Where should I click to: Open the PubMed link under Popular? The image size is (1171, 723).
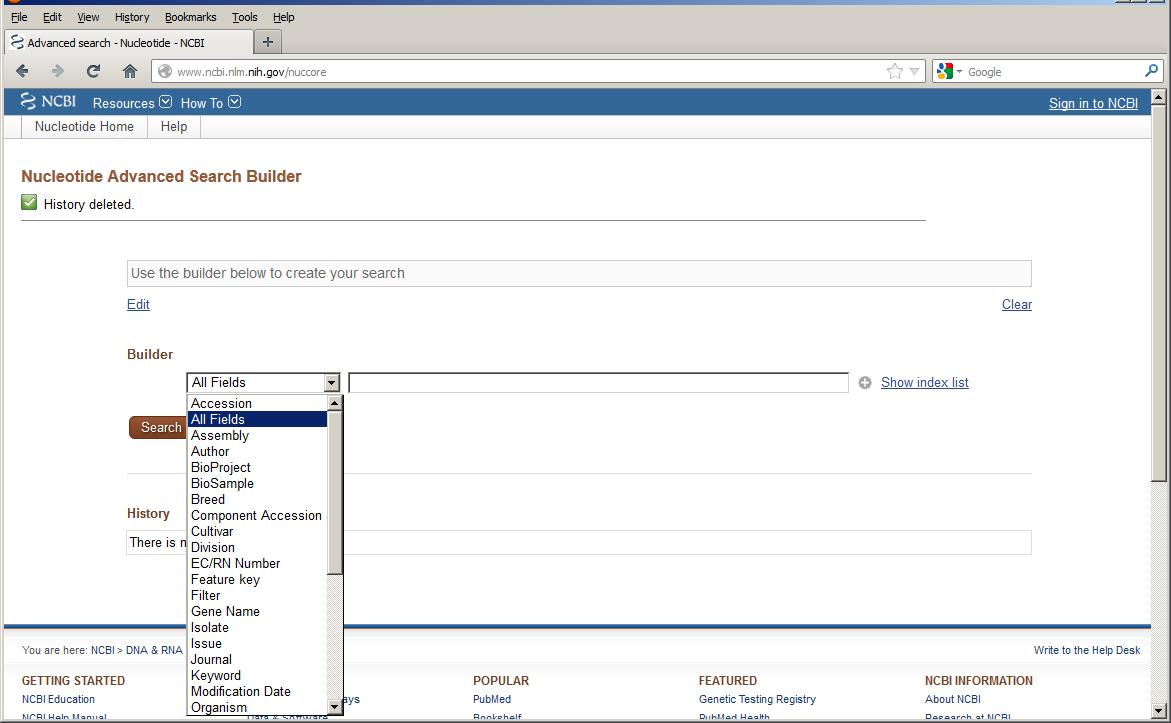pyautogui.click(x=492, y=699)
